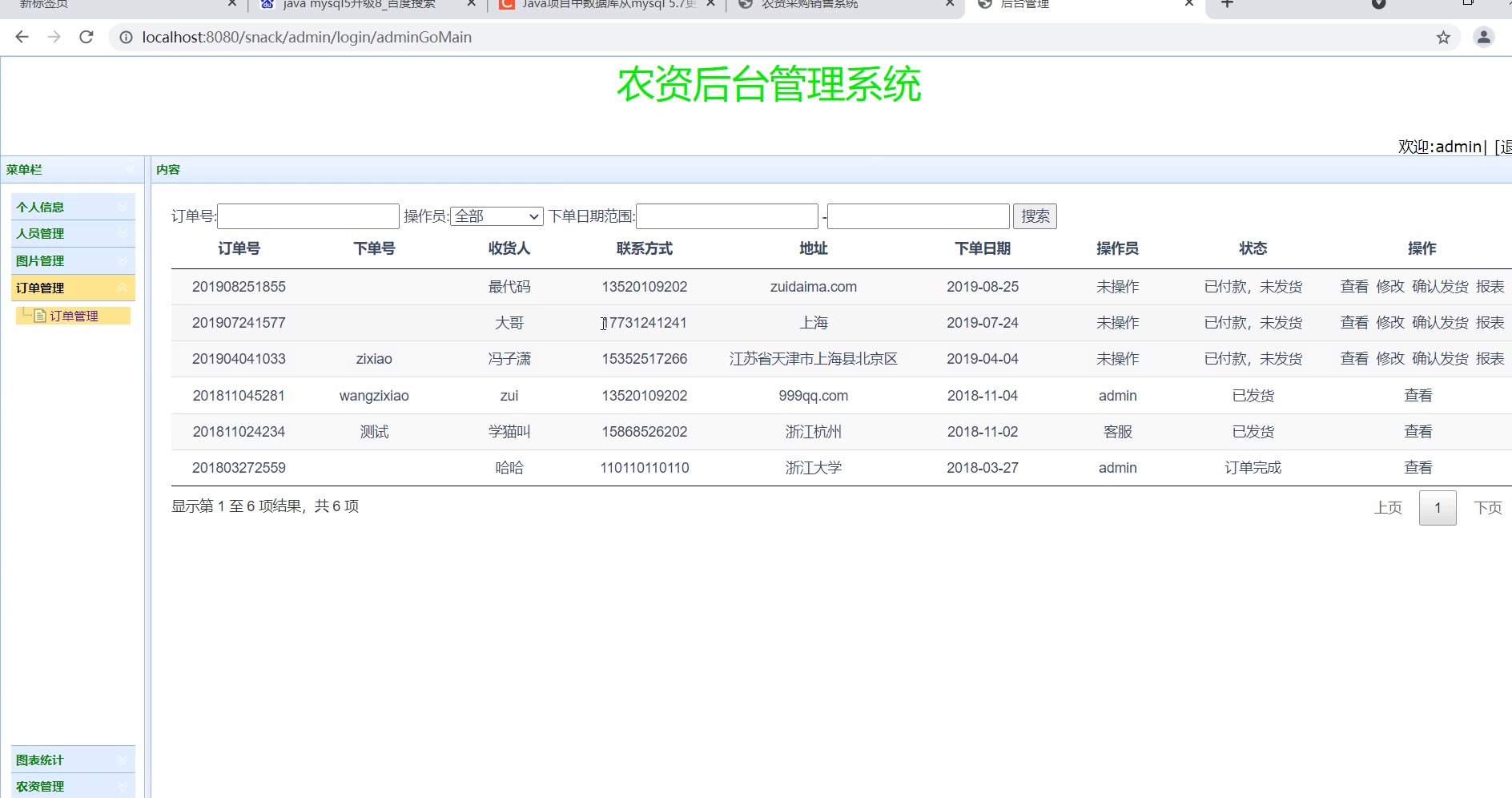The height and width of the screenshot is (798, 1512).
Task: Expand the 图片管理 menu section
Action: coord(72,260)
